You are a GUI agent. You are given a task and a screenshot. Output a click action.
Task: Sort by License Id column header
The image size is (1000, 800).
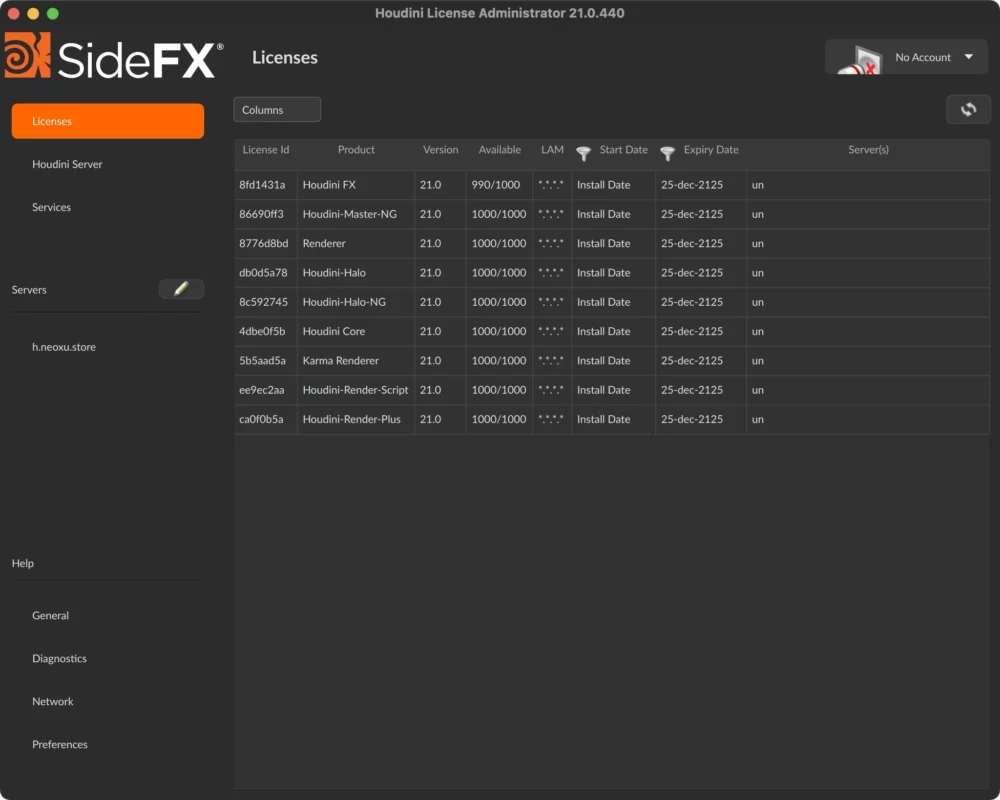pyautogui.click(x=265, y=149)
